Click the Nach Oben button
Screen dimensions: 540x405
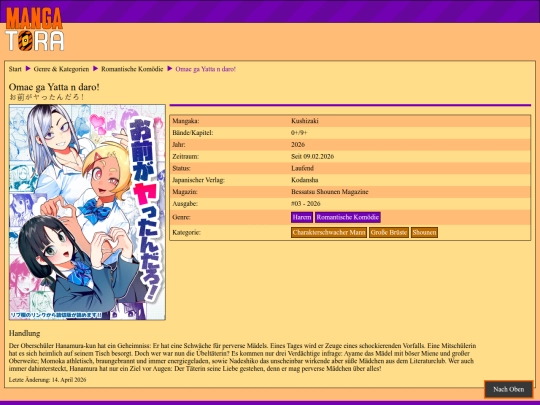509,390
